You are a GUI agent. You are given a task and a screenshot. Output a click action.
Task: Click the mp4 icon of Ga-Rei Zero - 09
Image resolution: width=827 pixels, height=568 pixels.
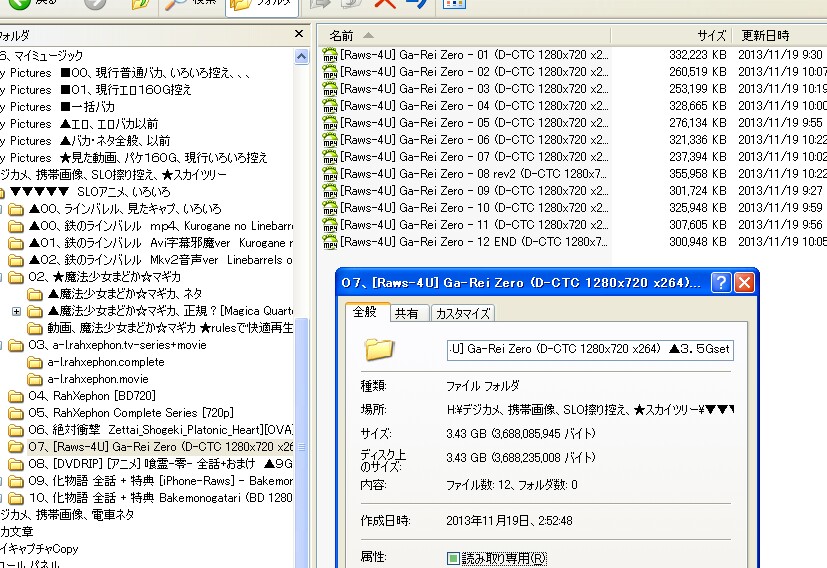330,191
